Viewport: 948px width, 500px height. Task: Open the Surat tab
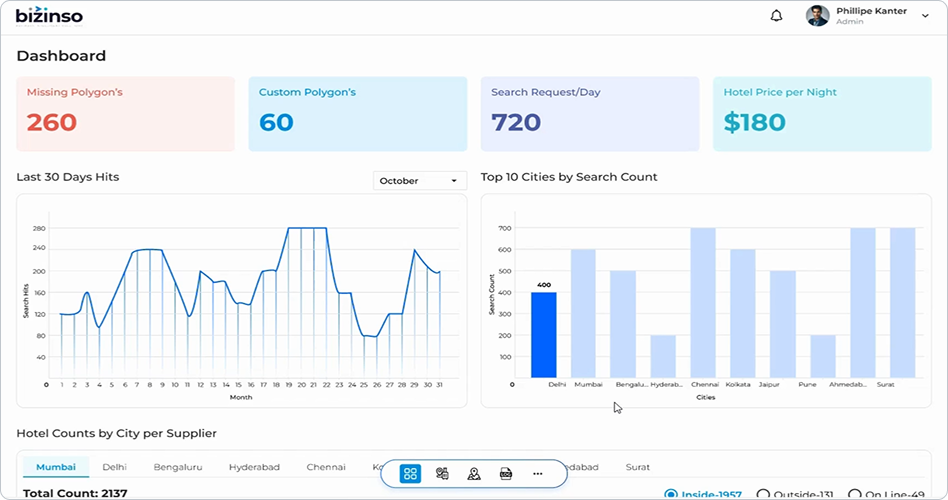[637, 467]
